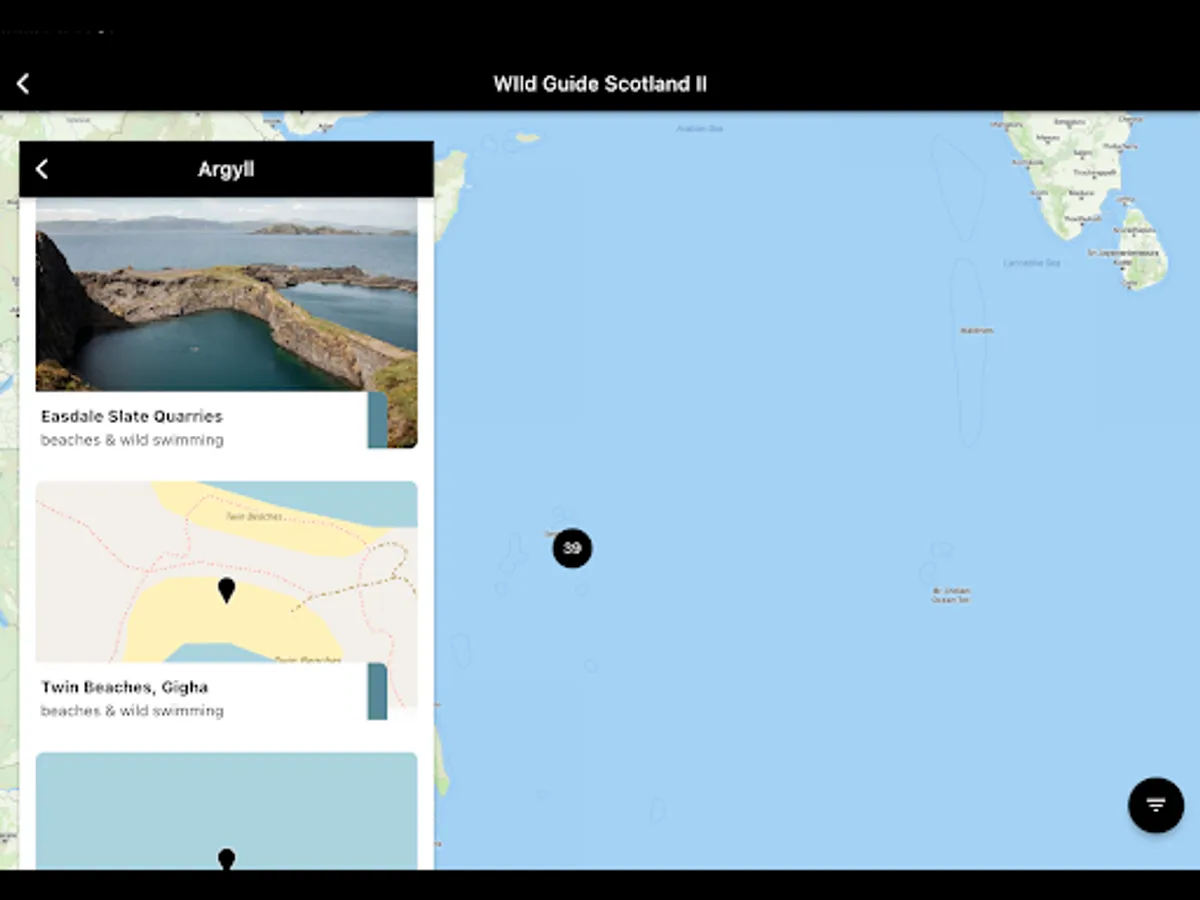Tap location pin on Twin Beaches map
The height and width of the screenshot is (900, 1200).
pyautogui.click(x=227, y=591)
